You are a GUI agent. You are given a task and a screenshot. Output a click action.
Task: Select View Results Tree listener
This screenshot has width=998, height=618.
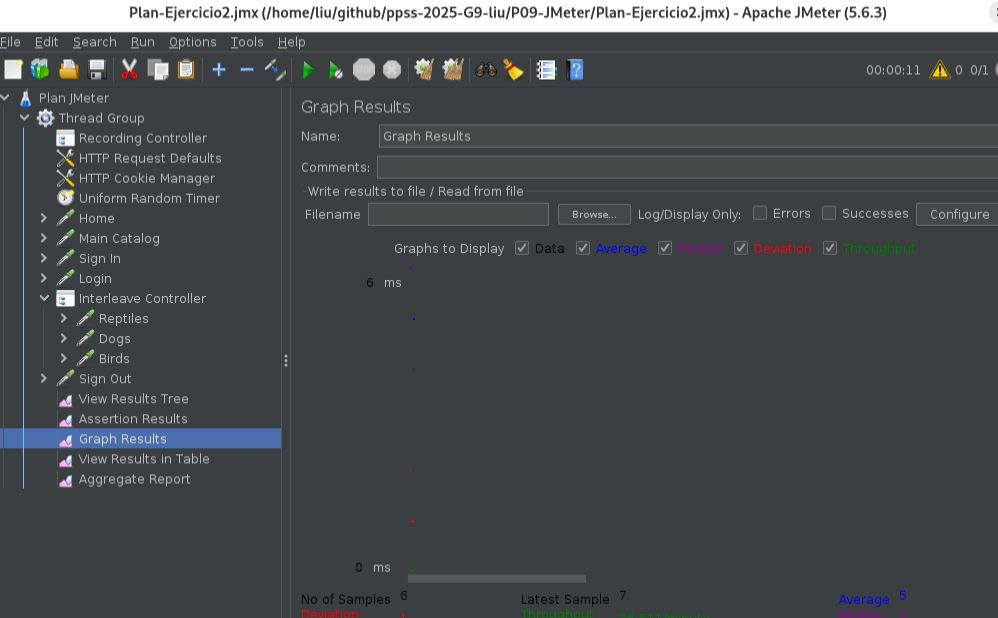134,398
